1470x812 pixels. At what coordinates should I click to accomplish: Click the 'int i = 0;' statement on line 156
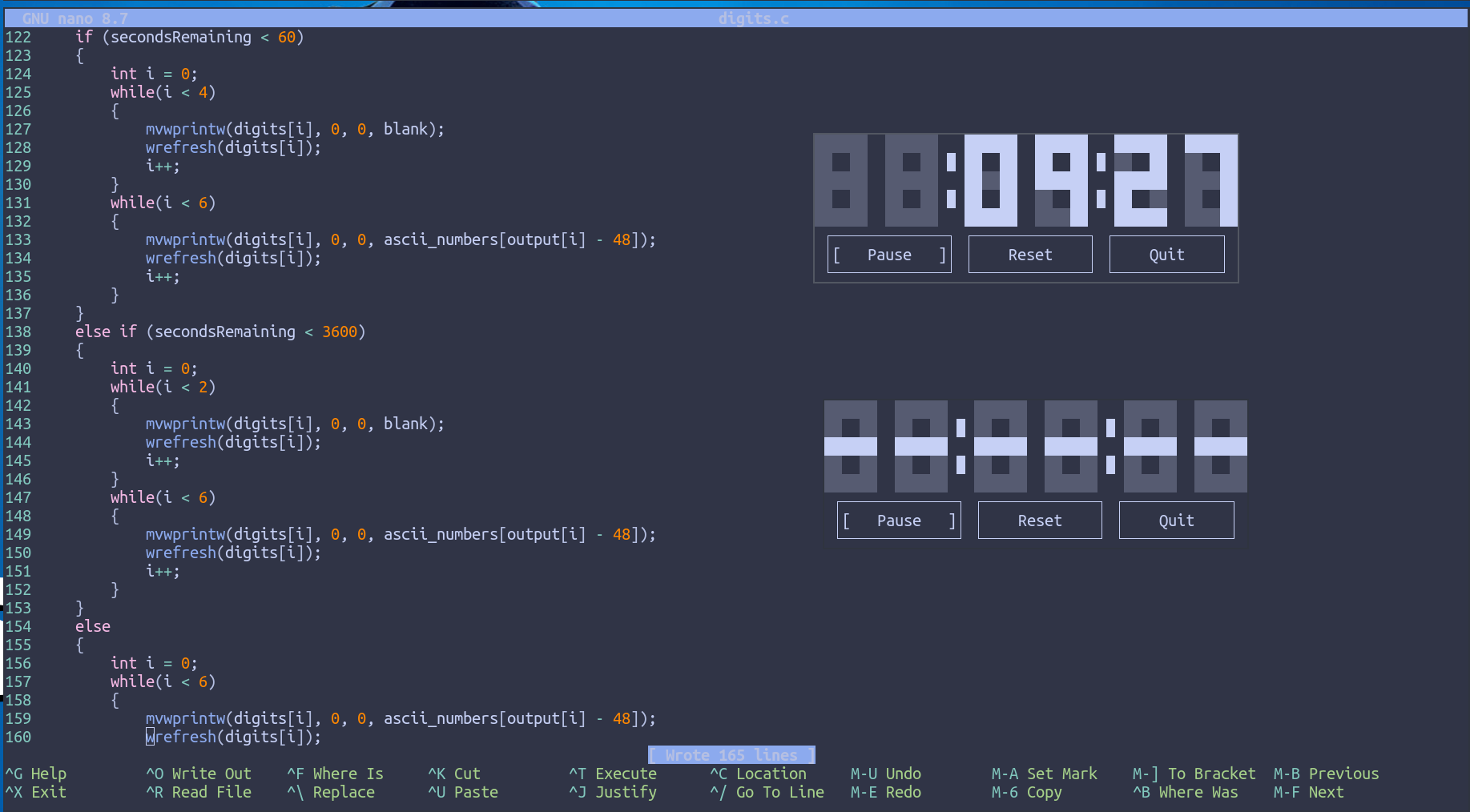pyautogui.click(x=154, y=663)
